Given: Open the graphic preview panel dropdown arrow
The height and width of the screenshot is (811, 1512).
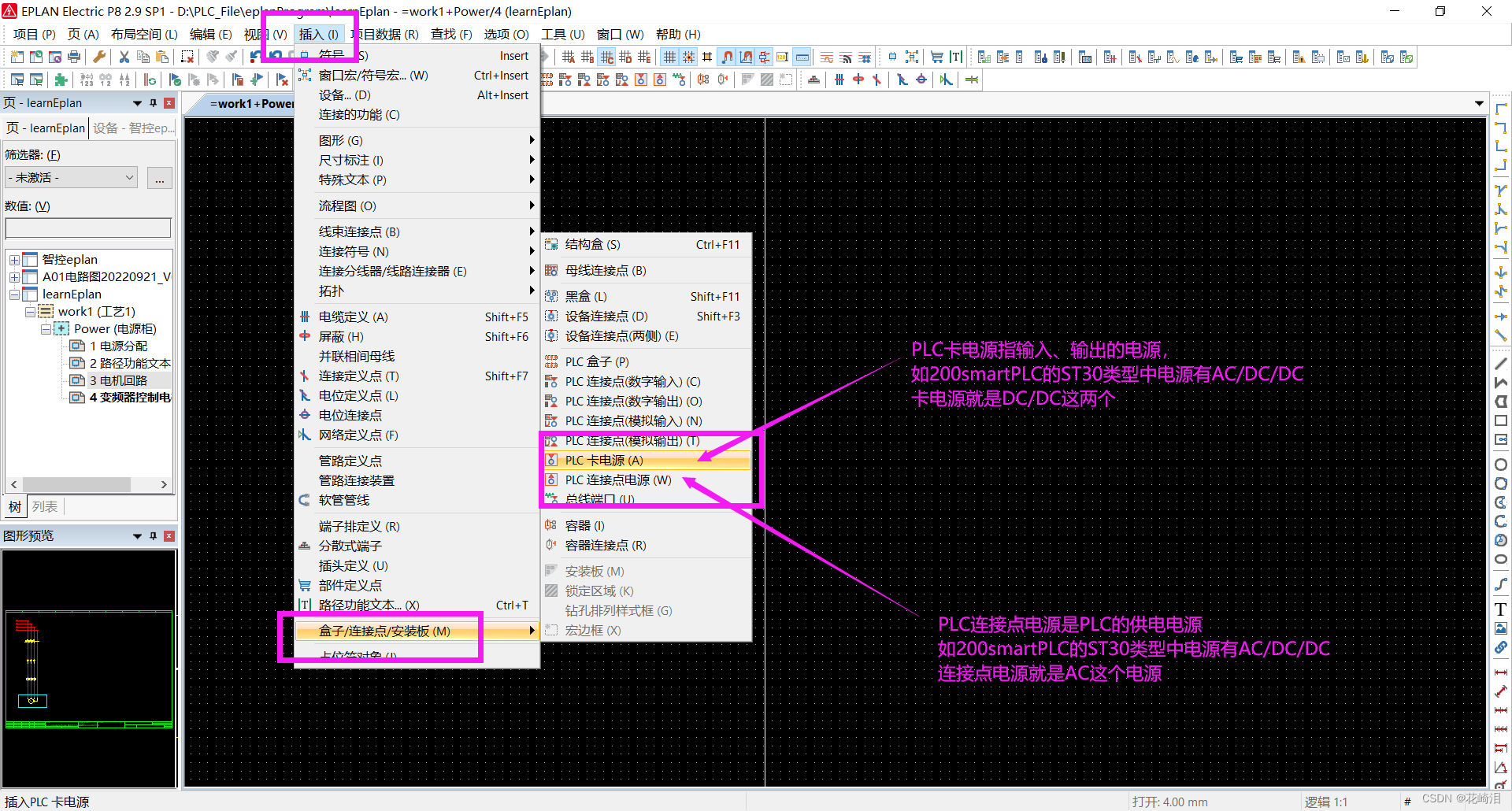Looking at the screenshot, I should [137, 536].
